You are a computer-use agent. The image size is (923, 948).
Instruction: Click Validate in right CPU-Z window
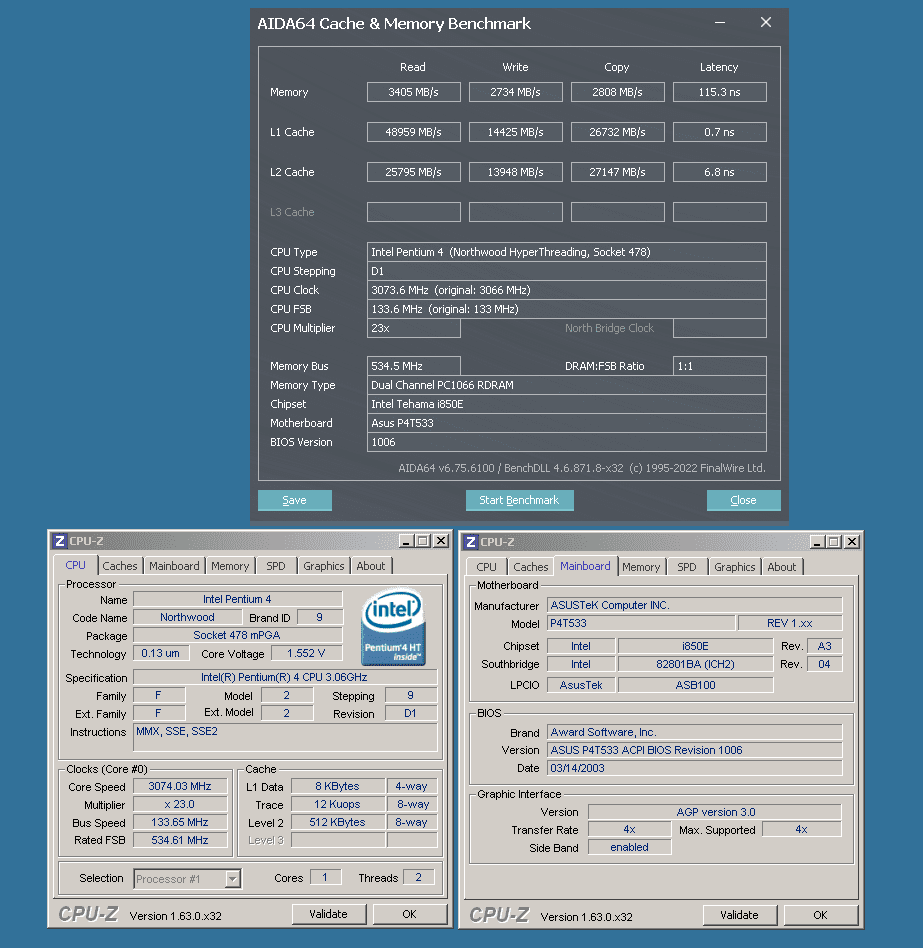tap(739, 915)
